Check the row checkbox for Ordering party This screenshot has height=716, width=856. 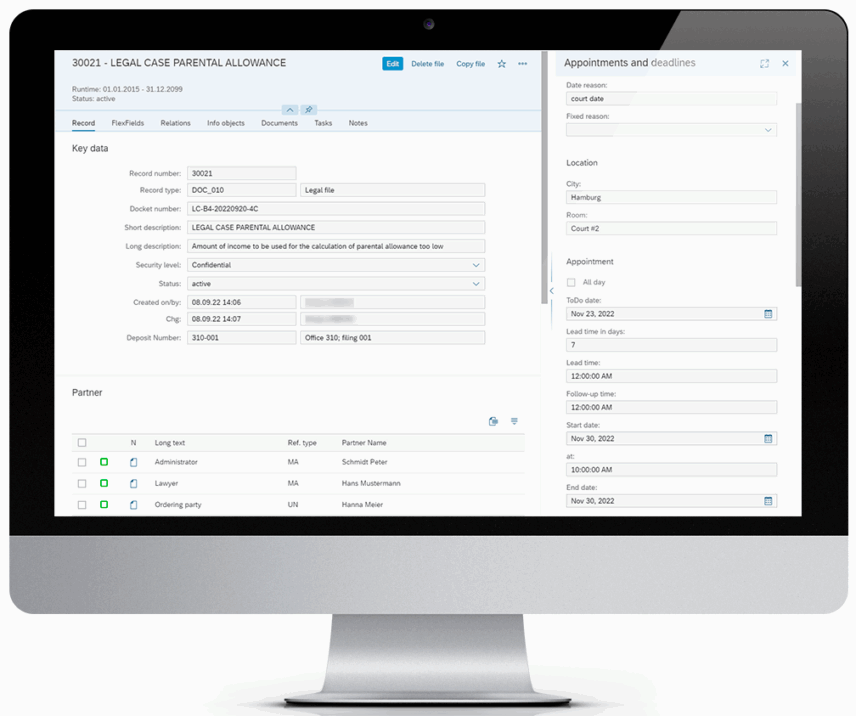coord(81,504)
